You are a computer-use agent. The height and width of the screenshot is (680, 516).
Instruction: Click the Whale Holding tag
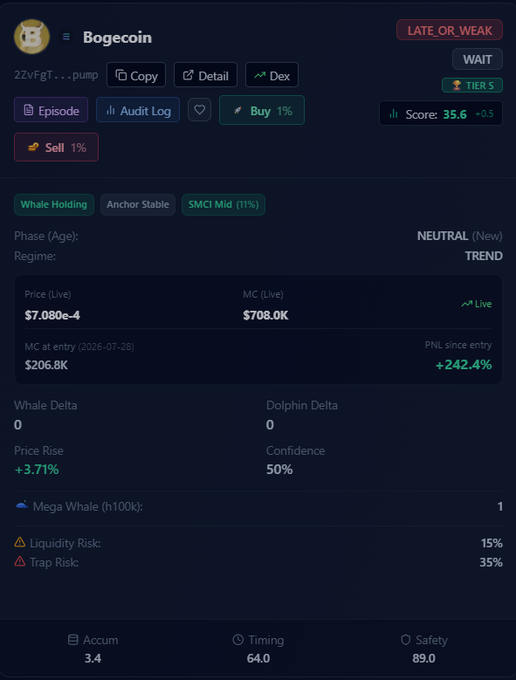click(x=54, y=204)
